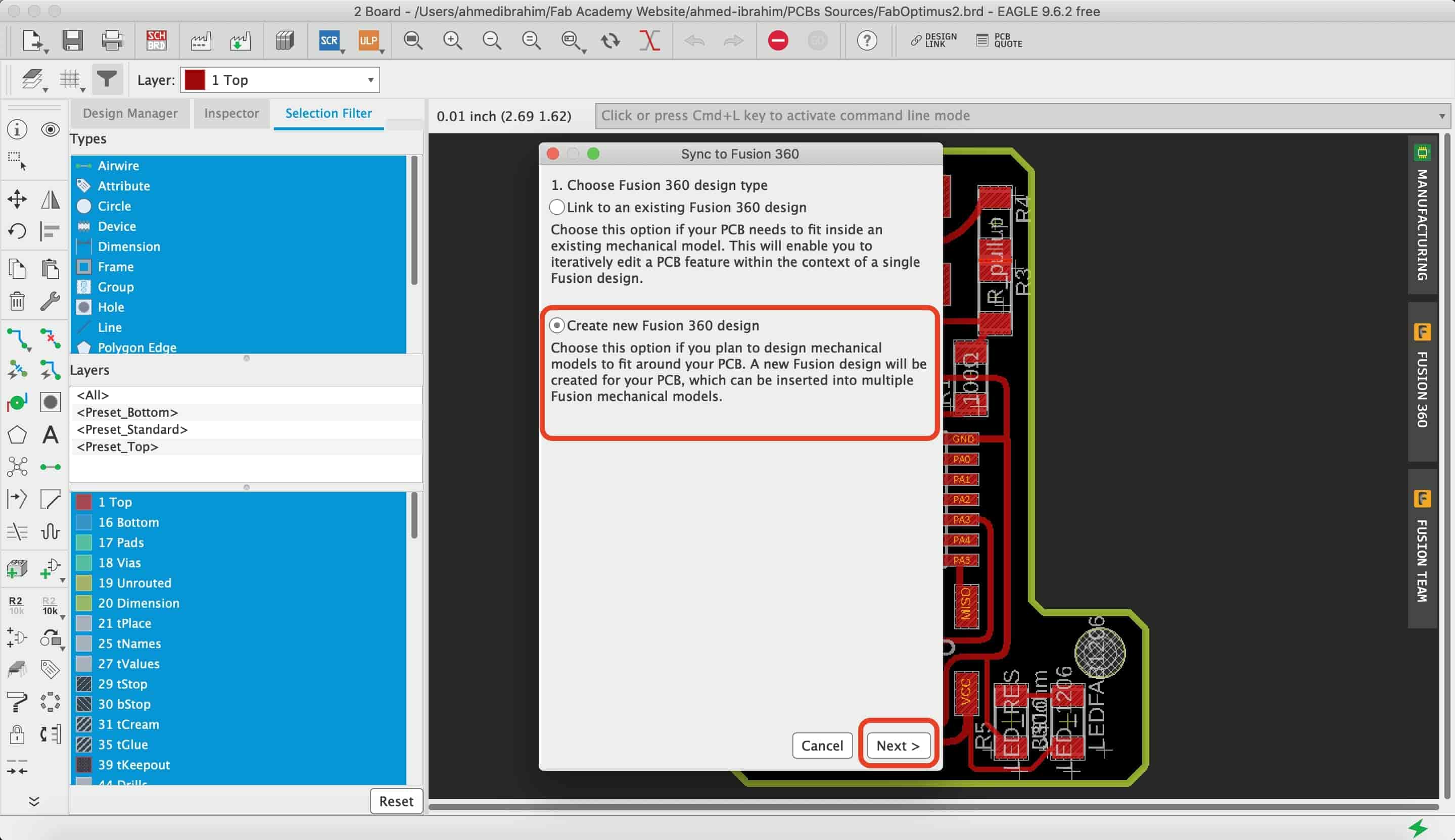Open the FUSION TEAM side panel
1455x840 pixels.
[1422, 548]
